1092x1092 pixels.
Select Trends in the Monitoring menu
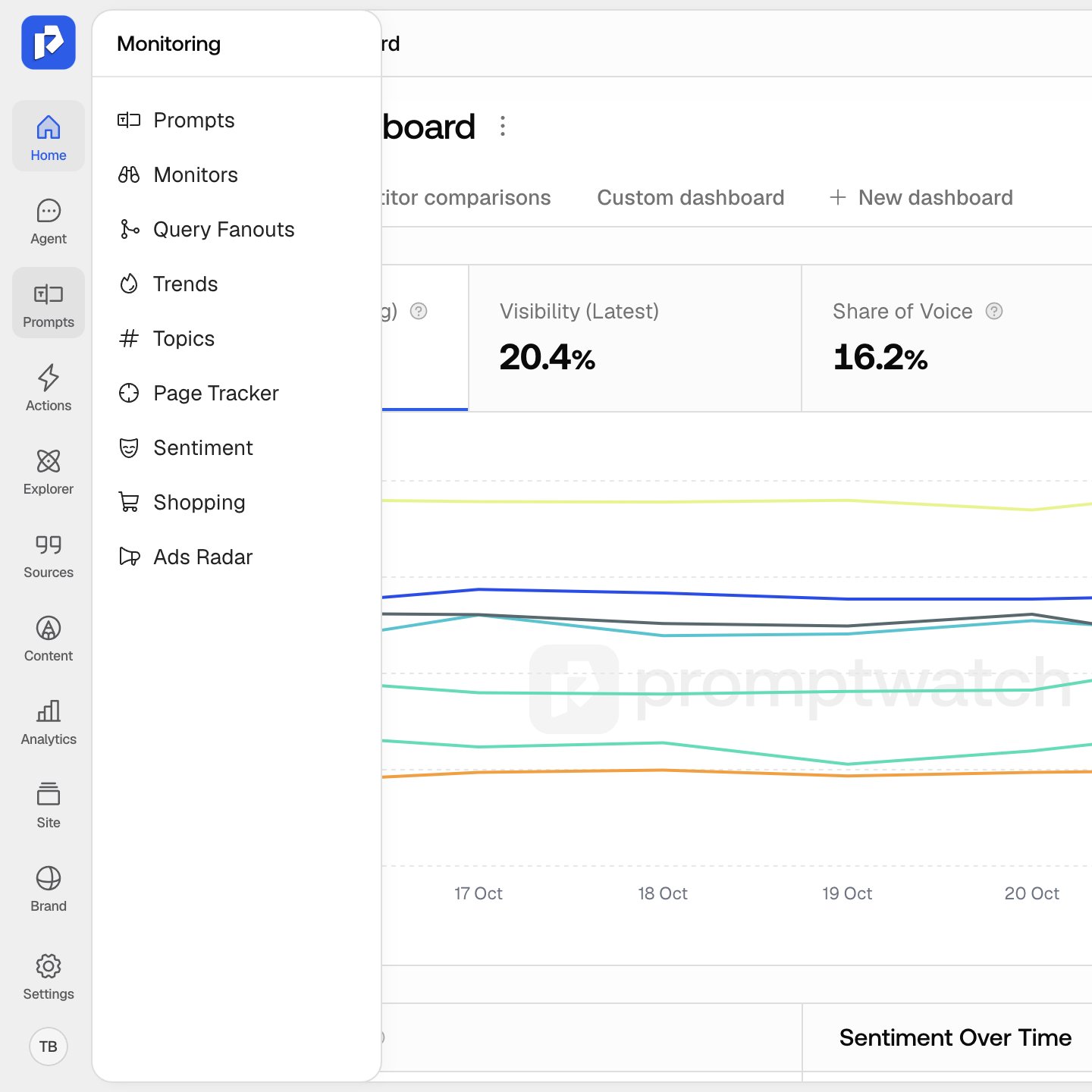[237, 284]
